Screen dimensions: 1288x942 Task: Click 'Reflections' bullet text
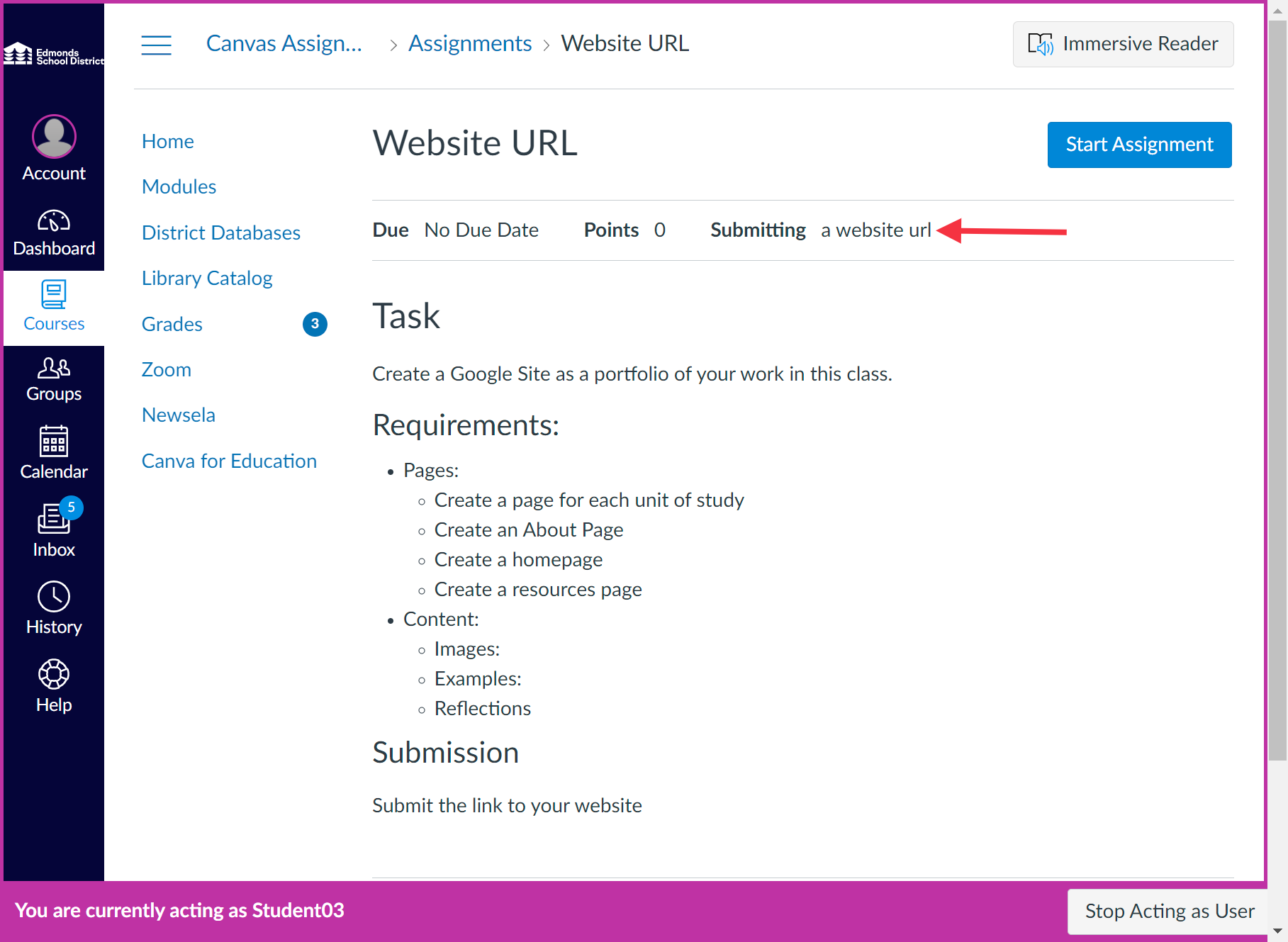[x=483, y=709]
